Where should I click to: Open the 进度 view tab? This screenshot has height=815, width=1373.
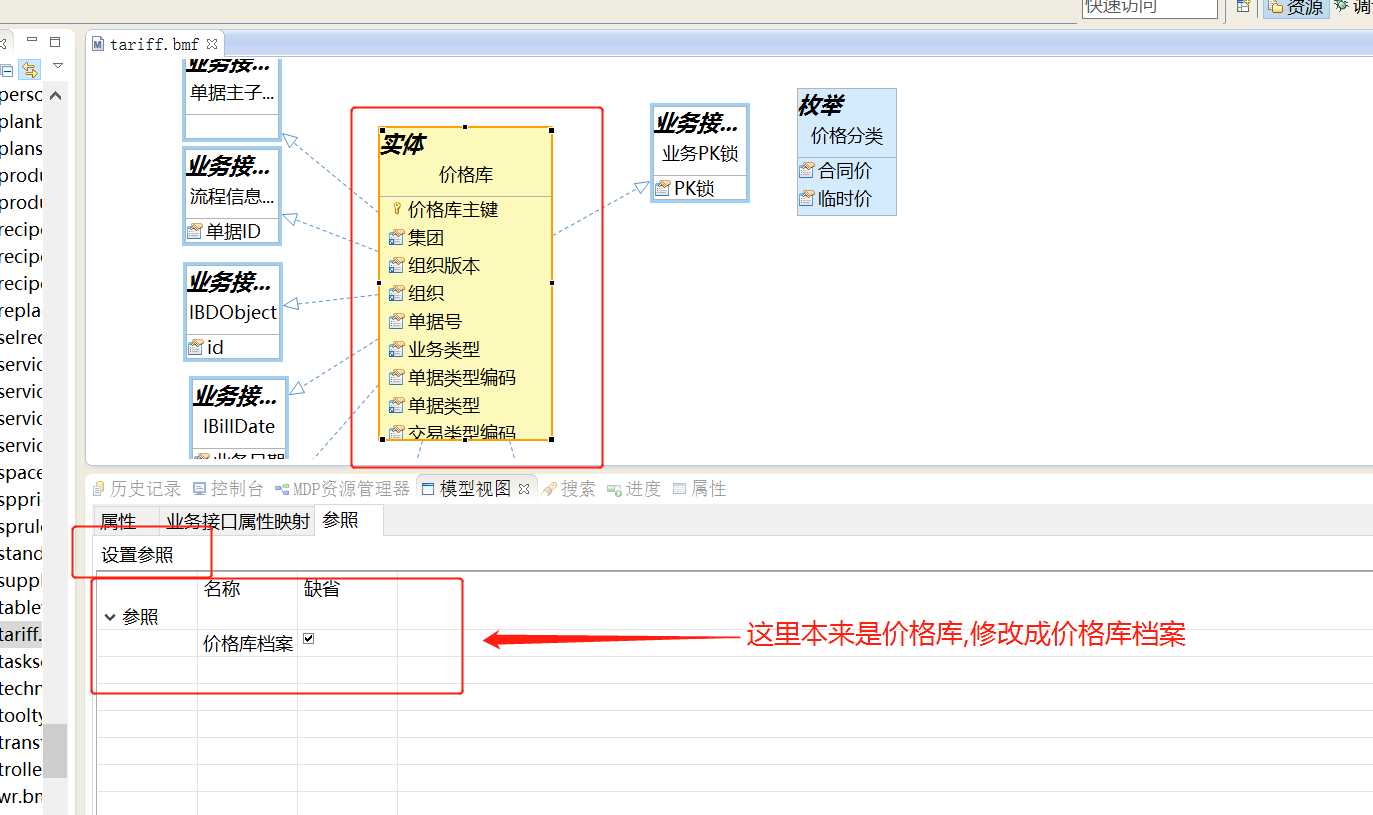634,489
